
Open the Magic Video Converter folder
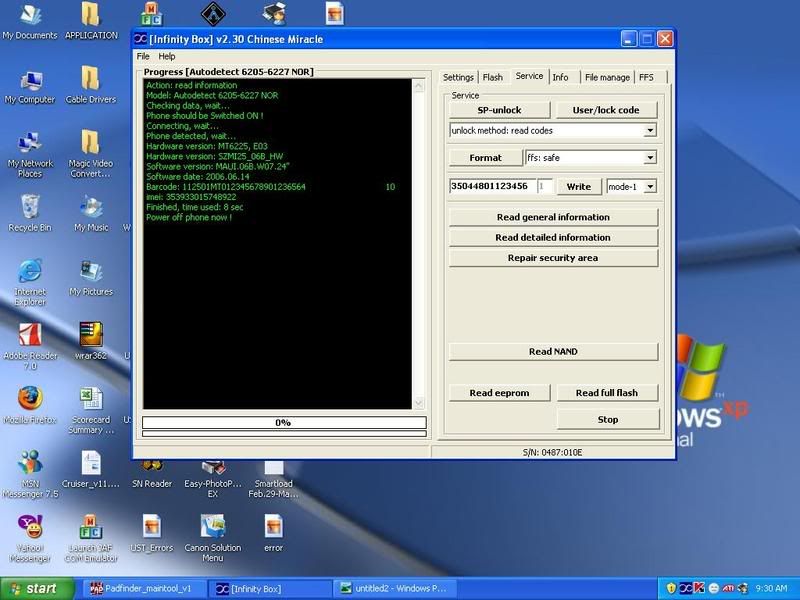pyautogui.click(x=90, y=154)
